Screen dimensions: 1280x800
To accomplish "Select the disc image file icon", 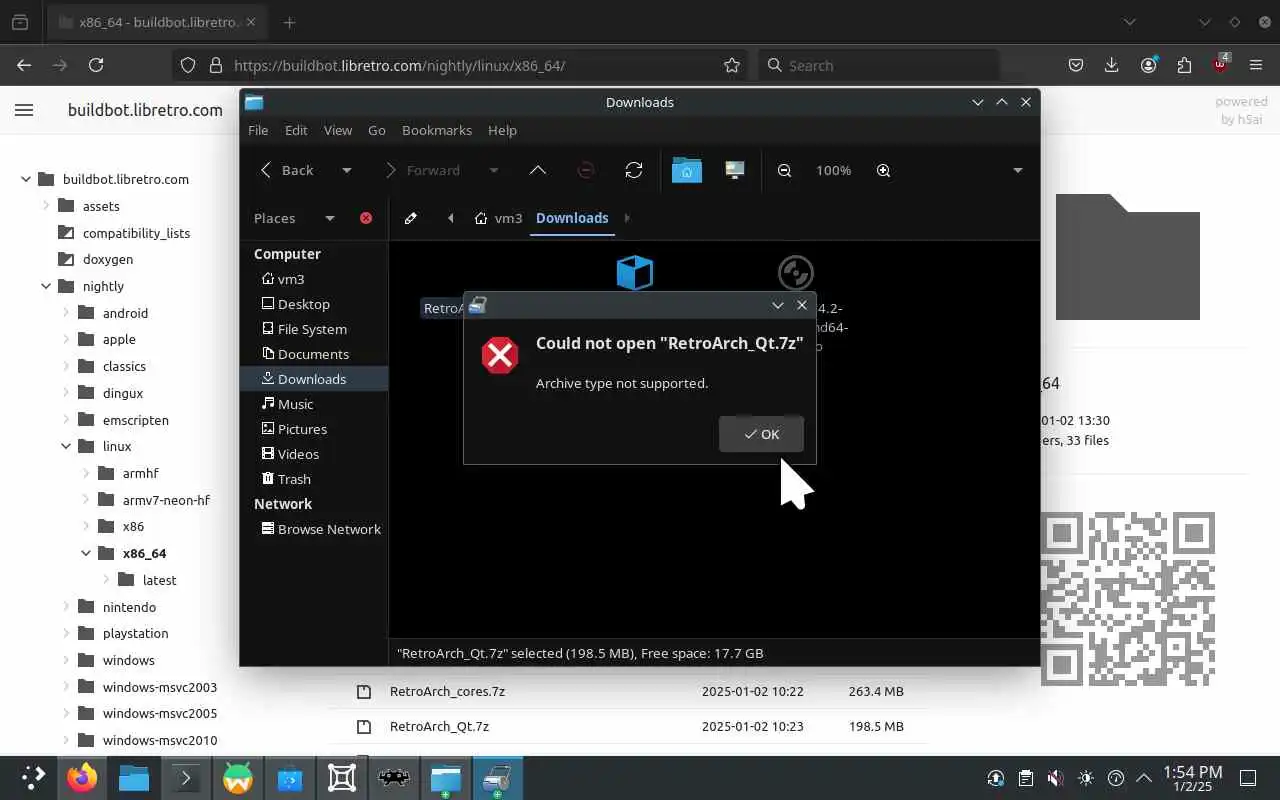I will (x=795, y=272).
